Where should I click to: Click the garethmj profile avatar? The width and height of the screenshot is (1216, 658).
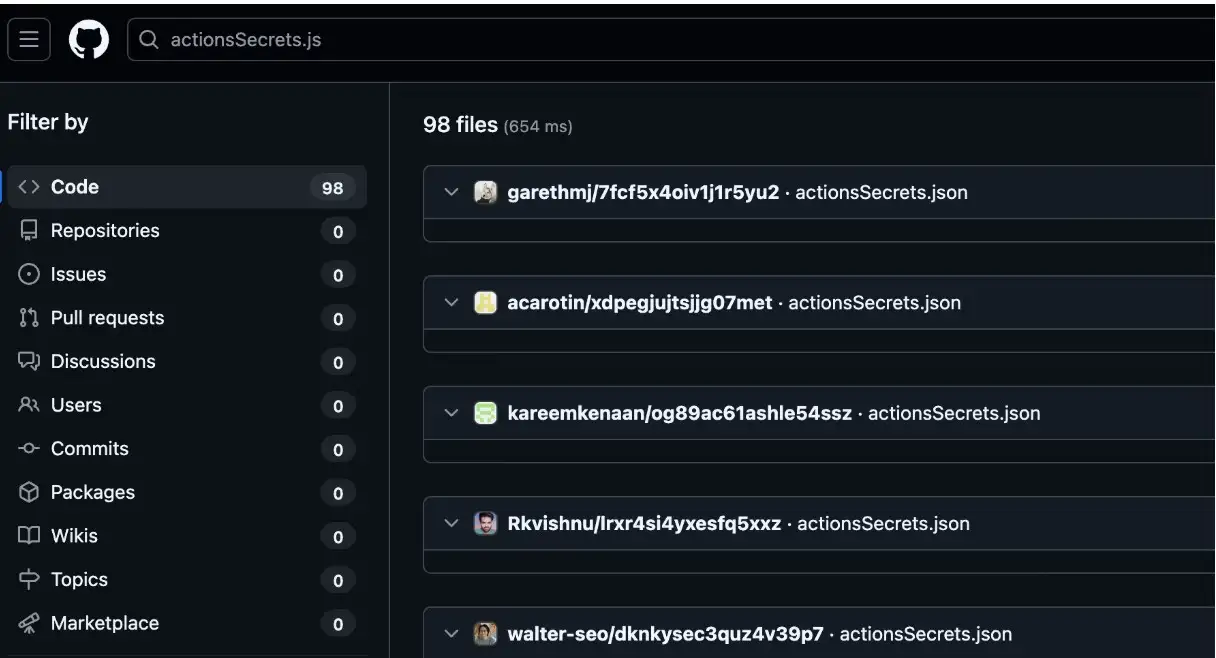tap(485, 192)
